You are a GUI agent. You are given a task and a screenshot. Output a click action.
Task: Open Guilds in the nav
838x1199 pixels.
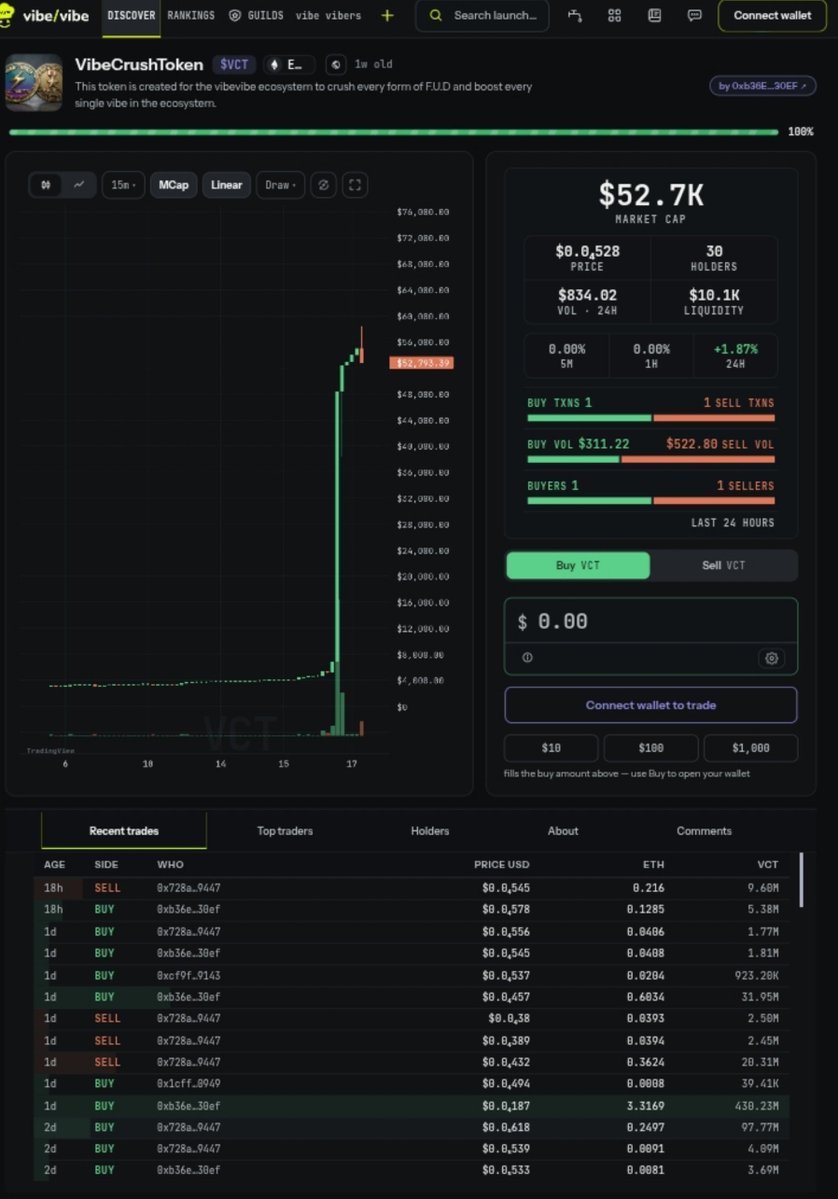coord(256,15)
